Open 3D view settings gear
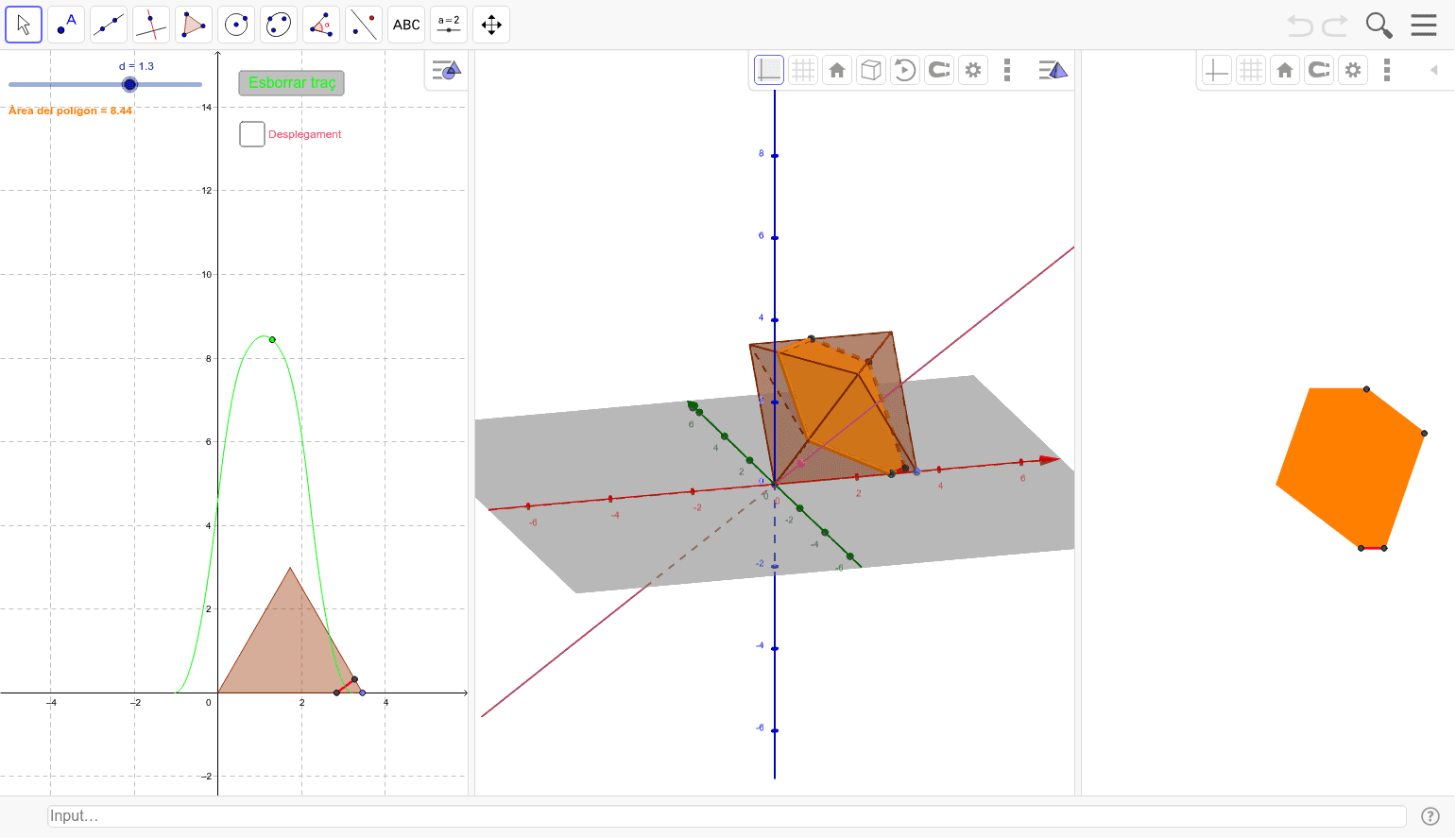This screenshot has height=838, width=1456. pos(973,70)
